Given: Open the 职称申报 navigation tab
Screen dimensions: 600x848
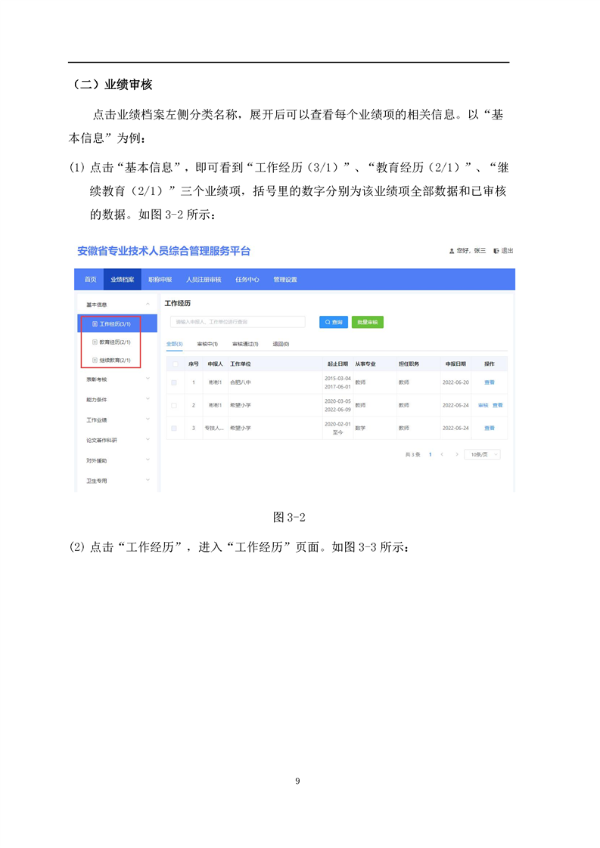Looking at the screenshot, I should (x=160, y=280).
